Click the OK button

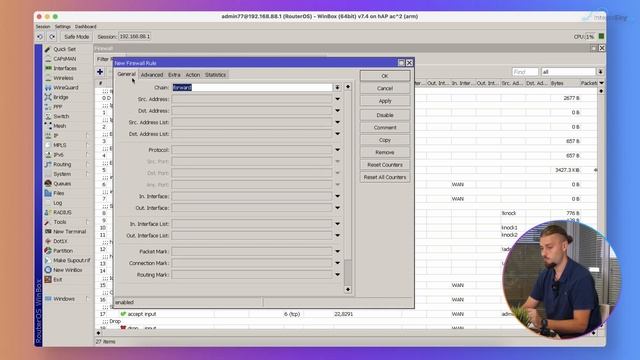click(x=385, y=76)
